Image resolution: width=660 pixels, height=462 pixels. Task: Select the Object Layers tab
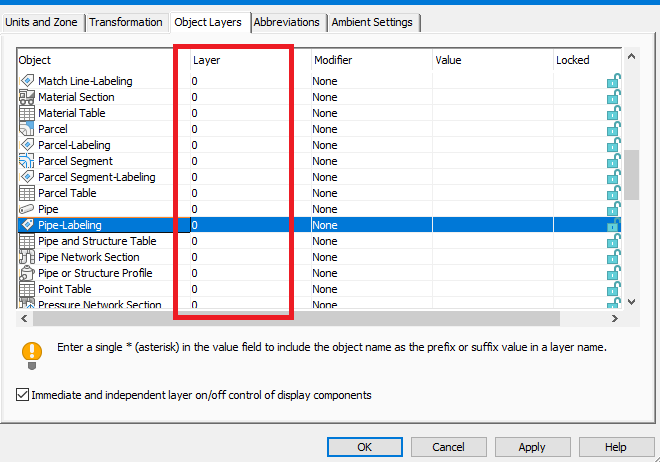[x=208, y=22]
